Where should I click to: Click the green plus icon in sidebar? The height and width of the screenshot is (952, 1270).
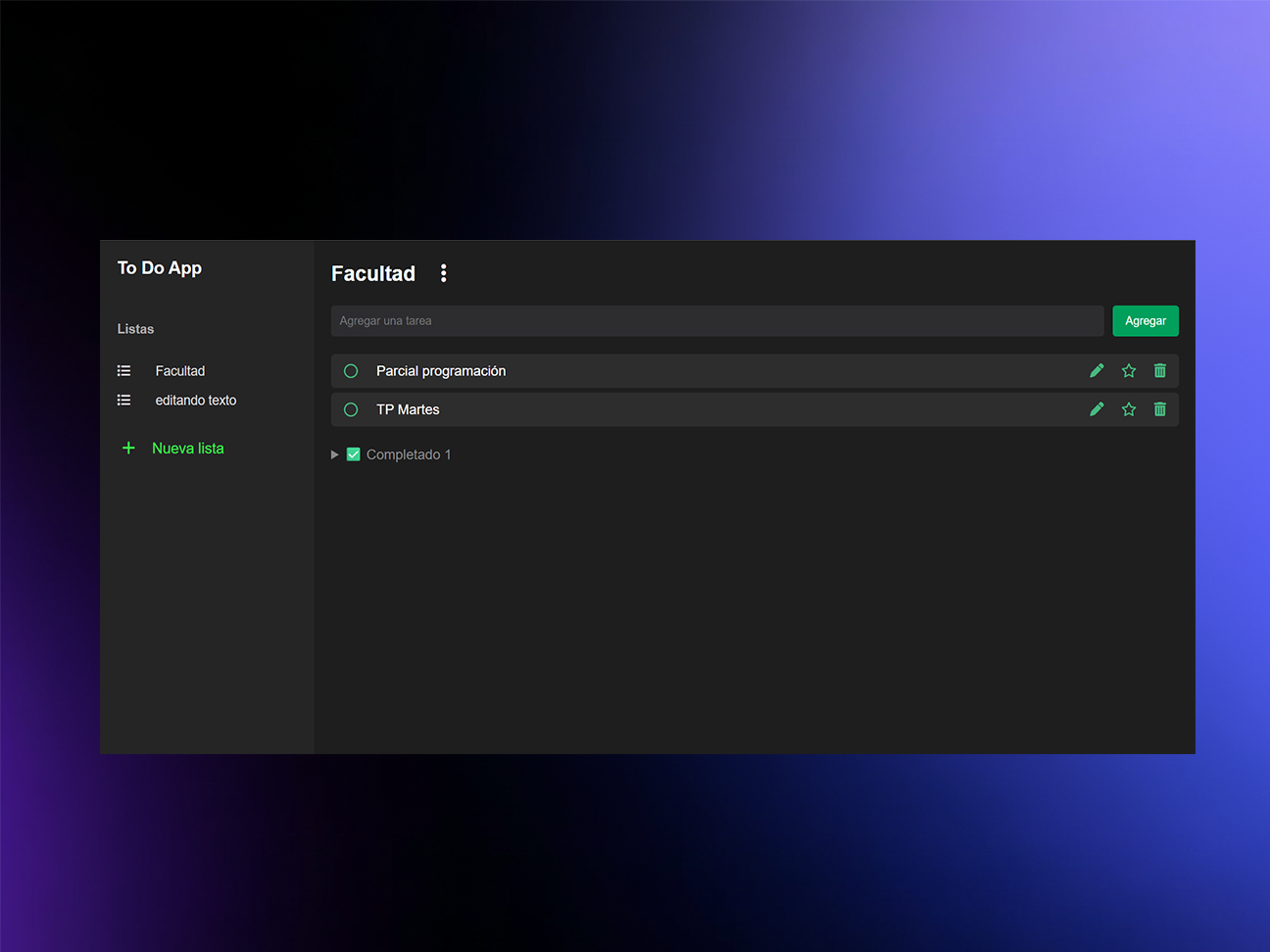tap(128, 448)
